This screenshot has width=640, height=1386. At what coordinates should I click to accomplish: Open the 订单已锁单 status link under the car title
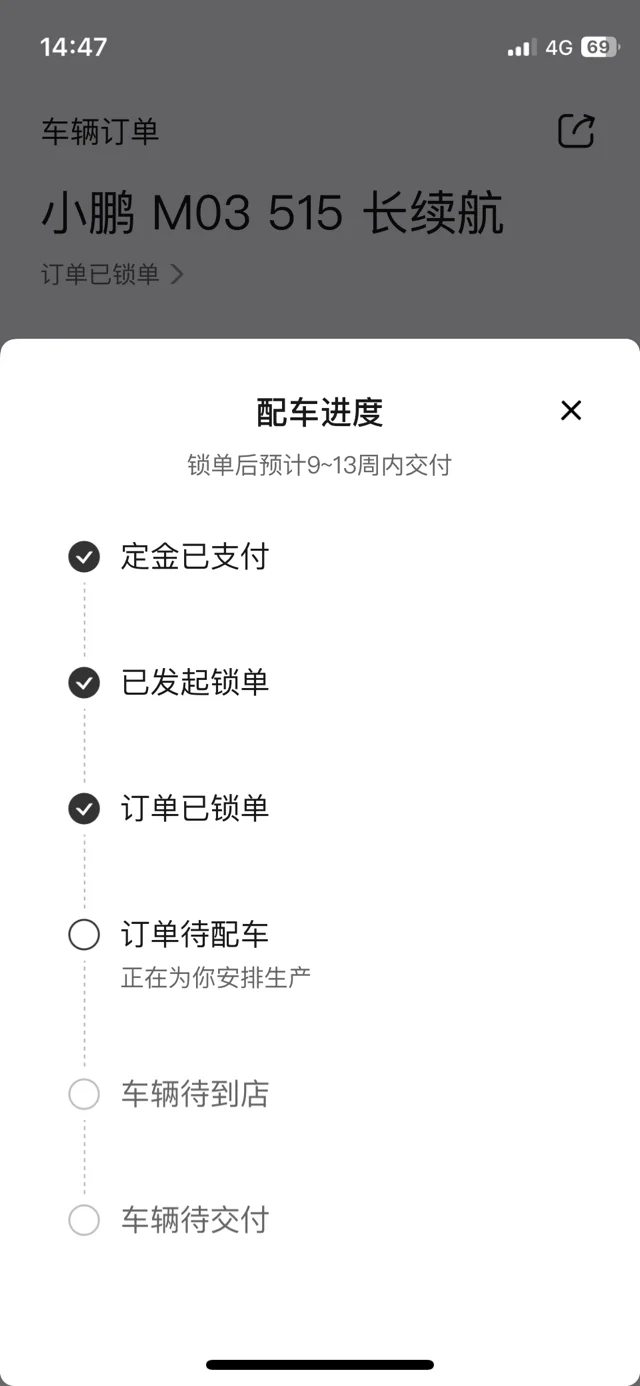point(112,274)
